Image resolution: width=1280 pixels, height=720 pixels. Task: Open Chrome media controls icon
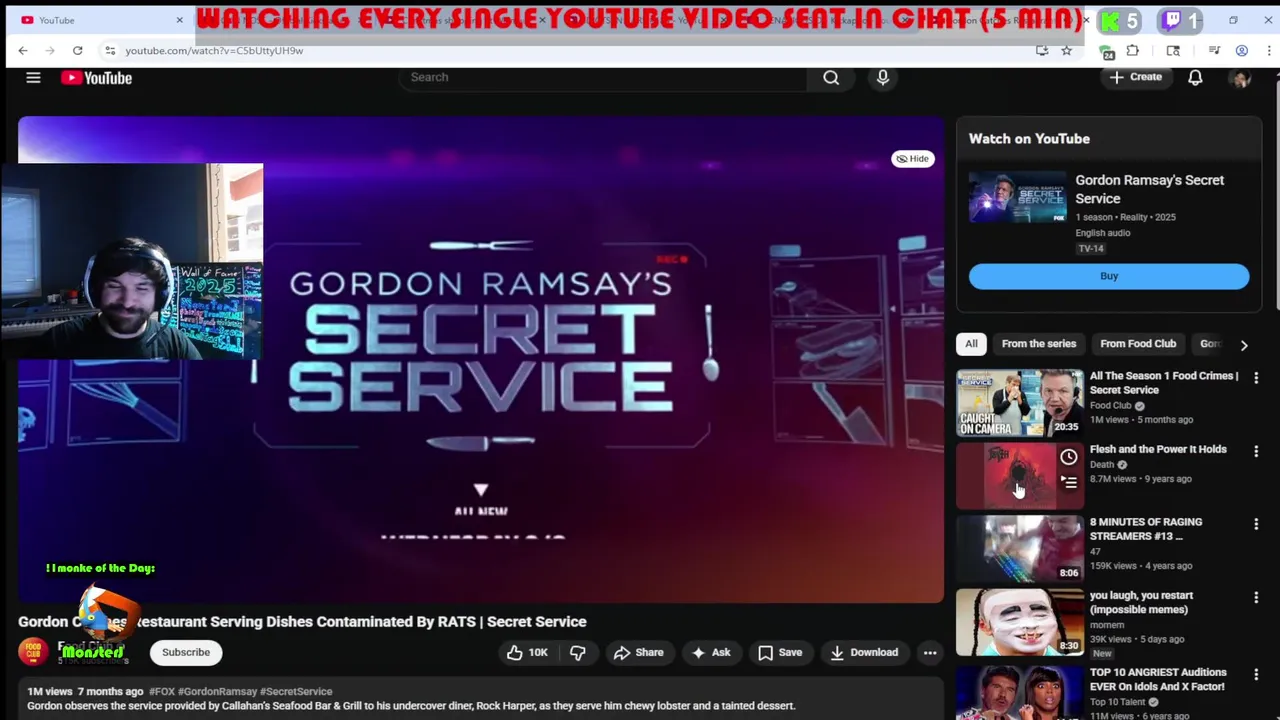click(1214, 50)
